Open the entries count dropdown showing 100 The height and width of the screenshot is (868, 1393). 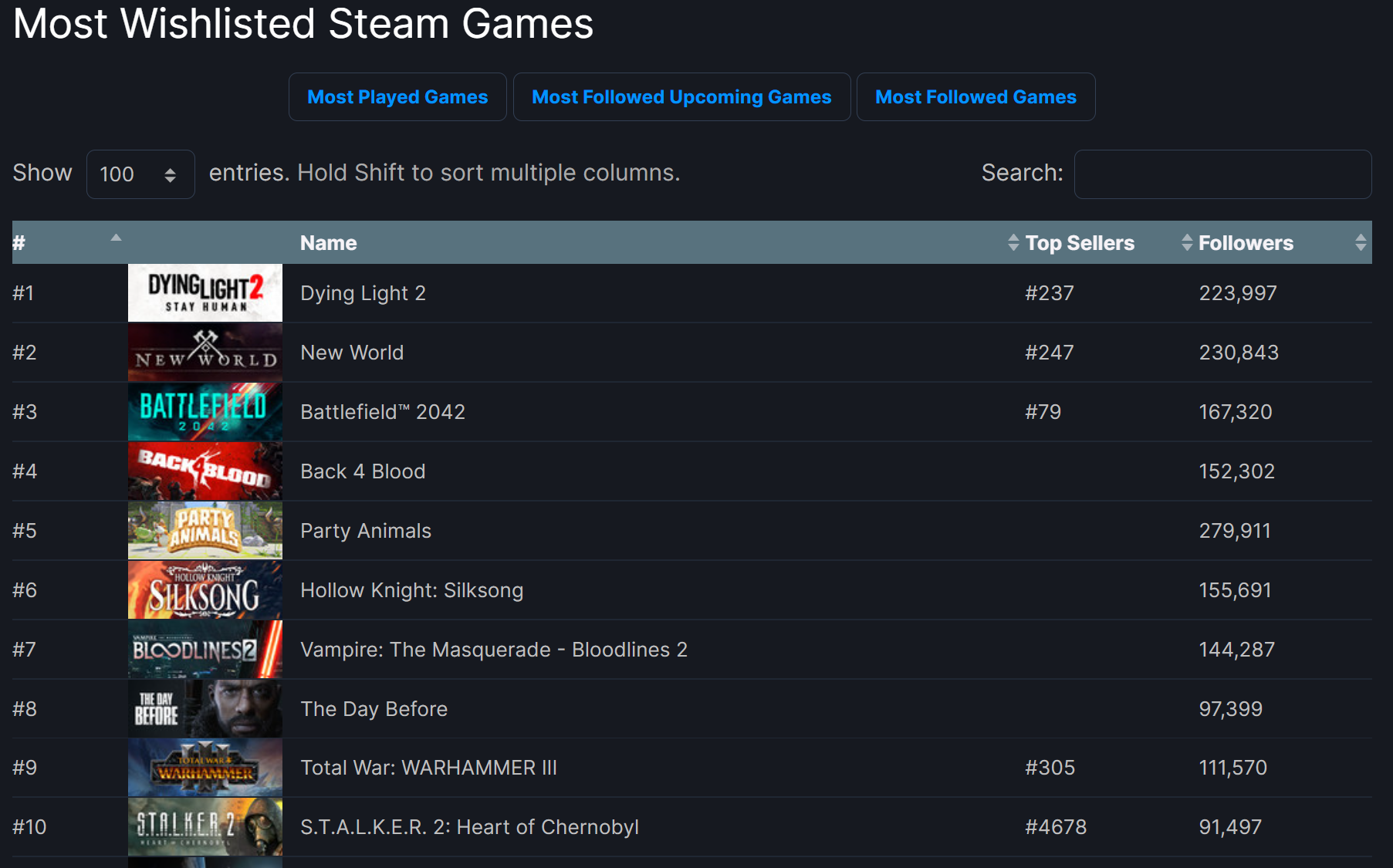140,174
